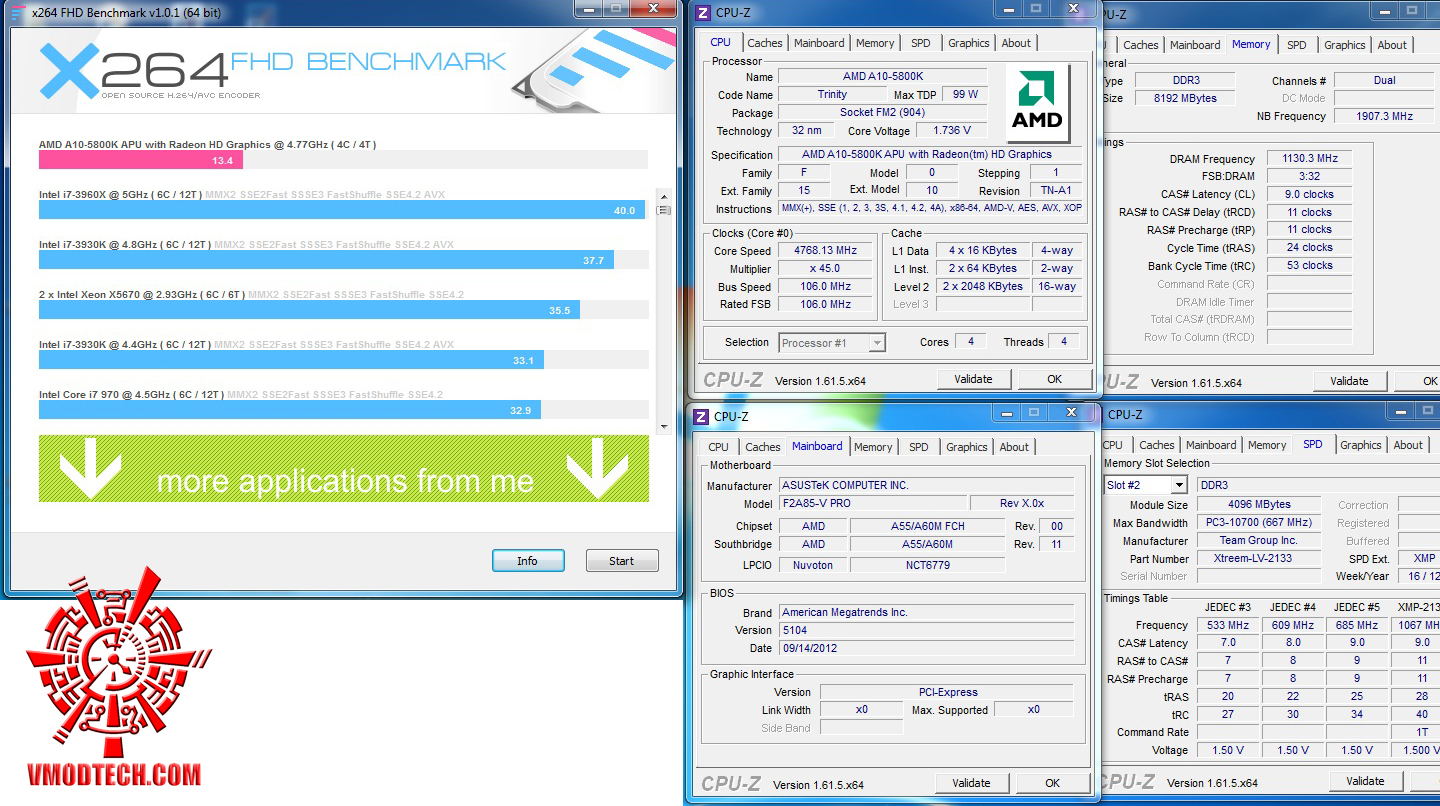
Task: Select Graphics tab in the CPU-Z Mainboard window
Action: pos(967,447)
